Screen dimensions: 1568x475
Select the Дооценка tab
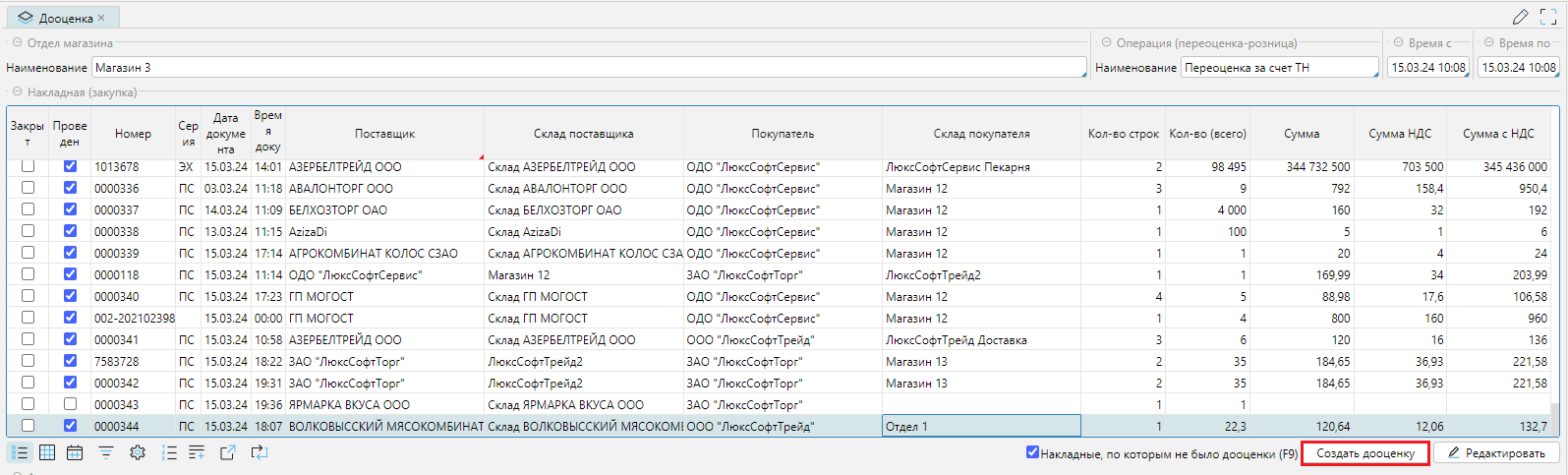(65, 18)
